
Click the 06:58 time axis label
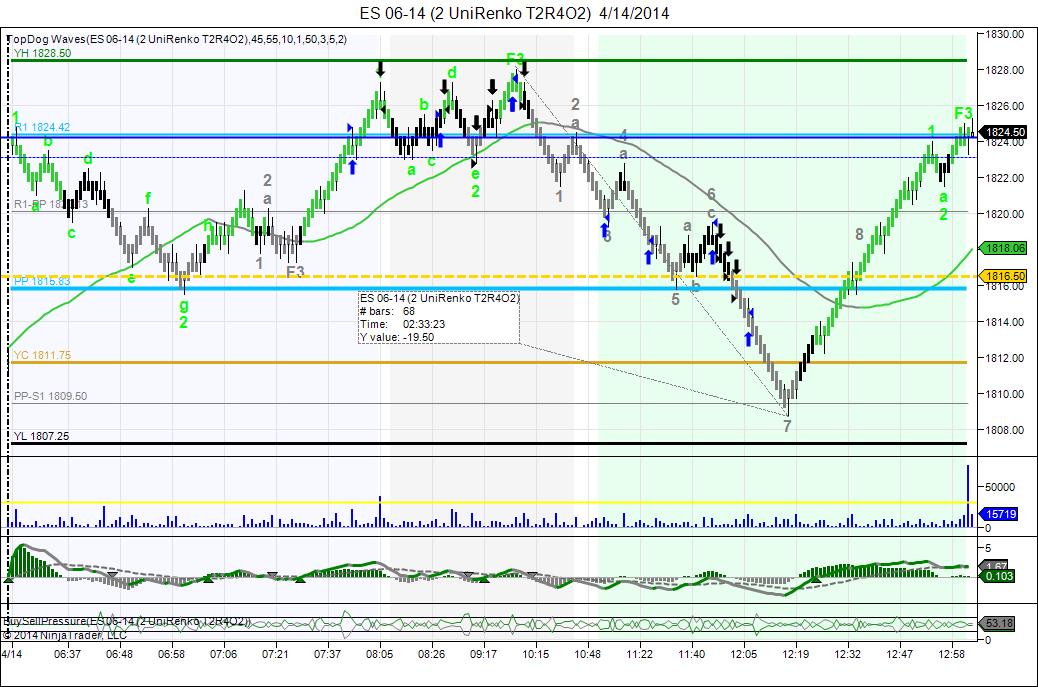[x=171, y=654]
